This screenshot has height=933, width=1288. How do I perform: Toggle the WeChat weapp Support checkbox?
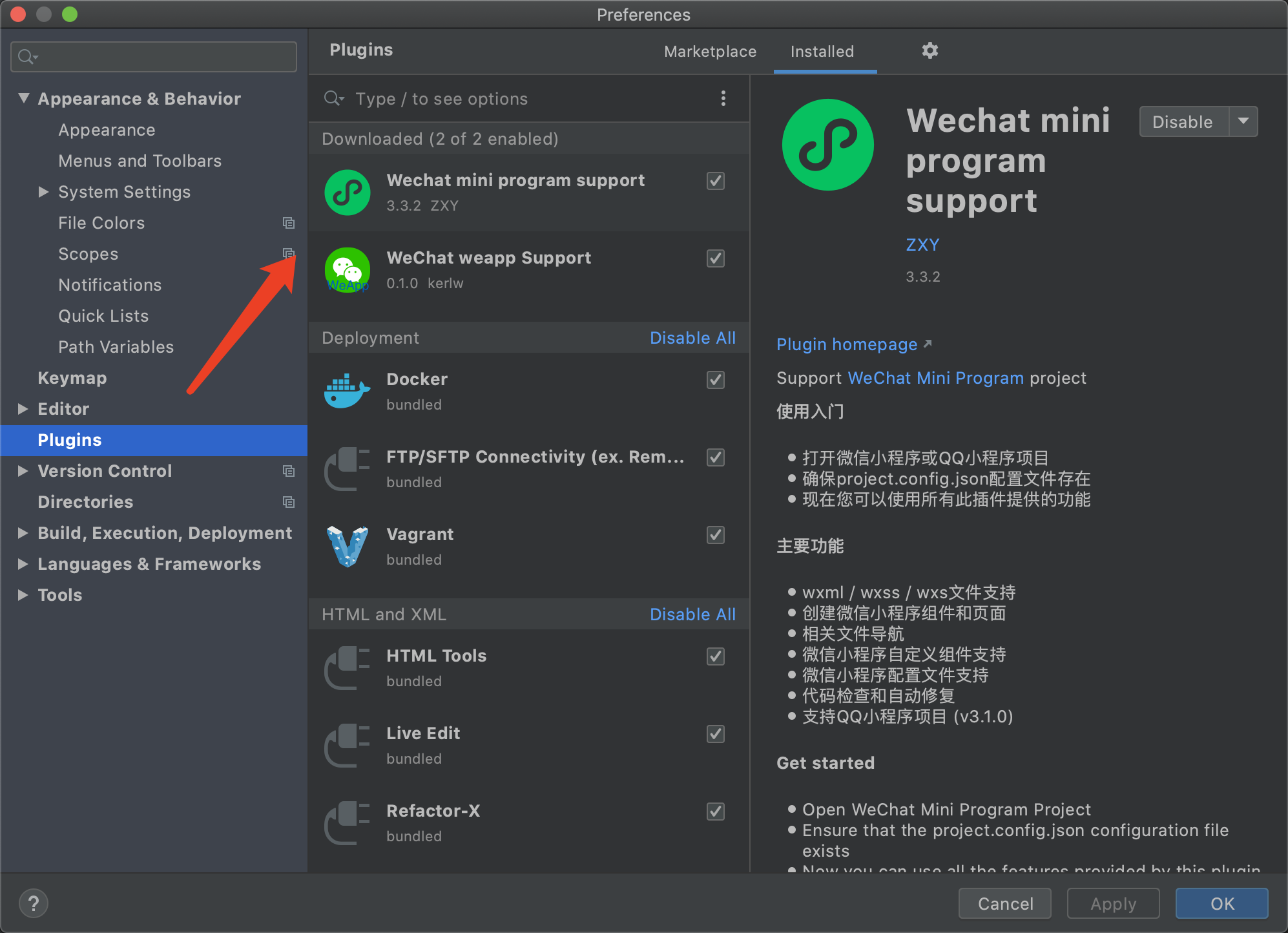[715, 258]
